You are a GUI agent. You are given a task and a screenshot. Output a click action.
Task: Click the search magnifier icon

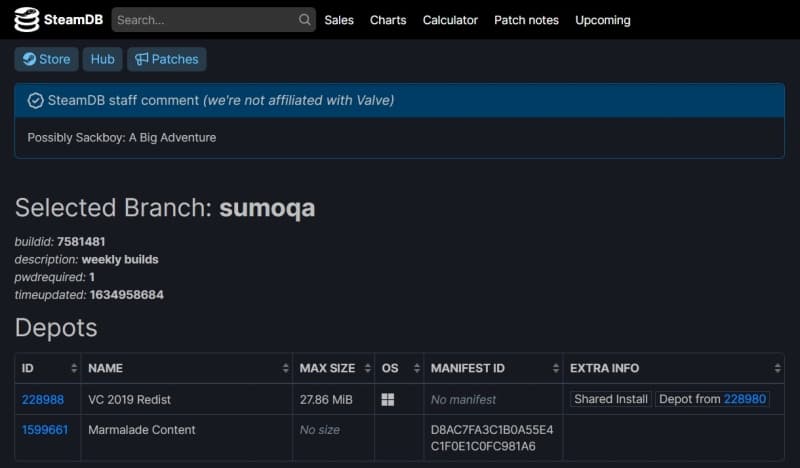[304, 20]
